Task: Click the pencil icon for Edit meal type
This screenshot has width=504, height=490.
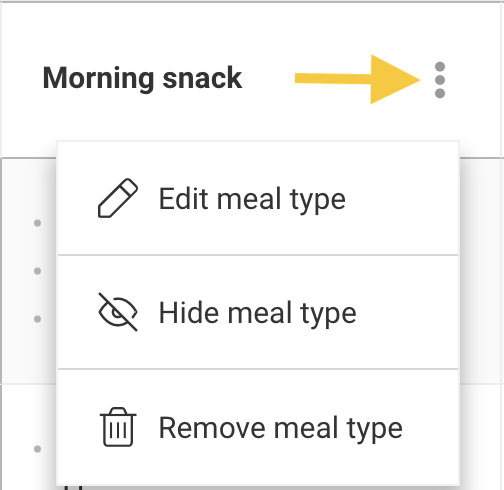Action: point(118,198)
